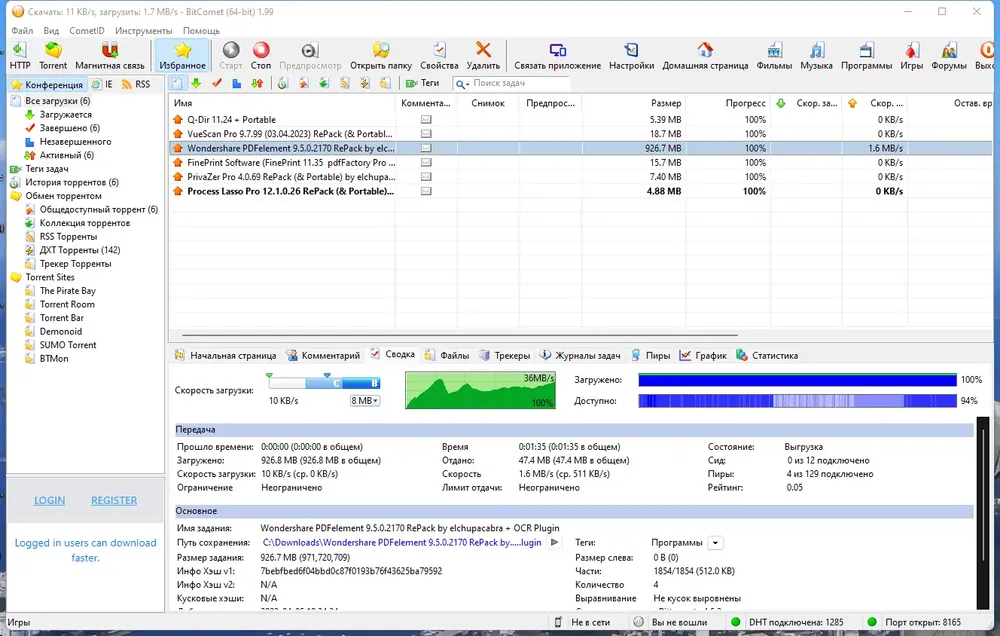Open the Пиры details tab

pos(651,355)
